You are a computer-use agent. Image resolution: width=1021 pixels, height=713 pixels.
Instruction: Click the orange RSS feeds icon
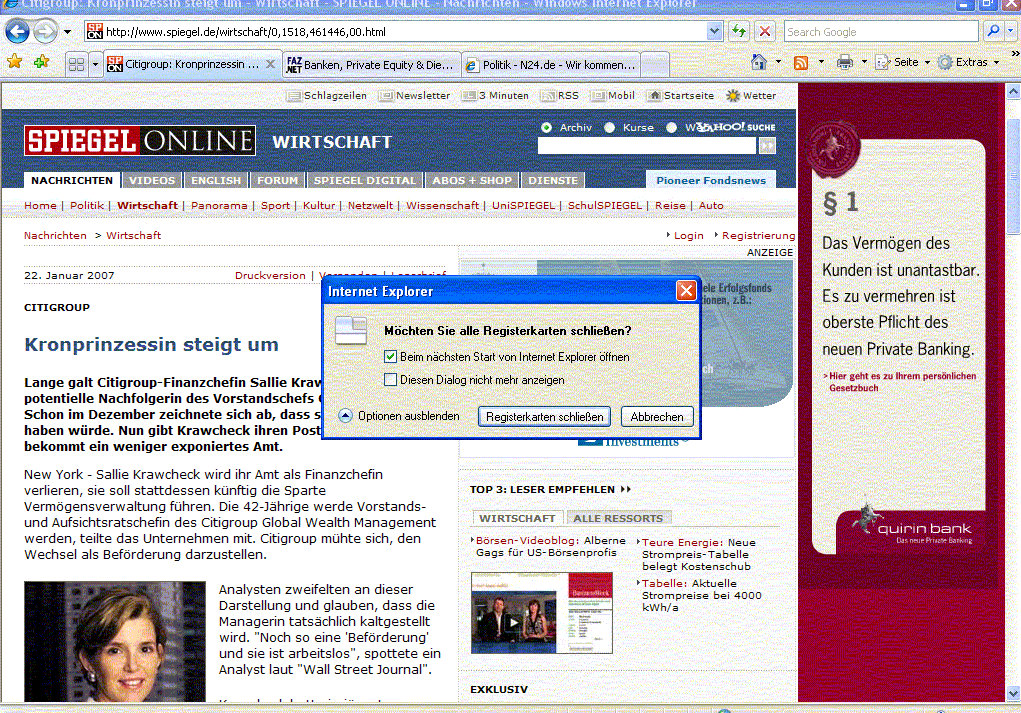pos(801,63)
